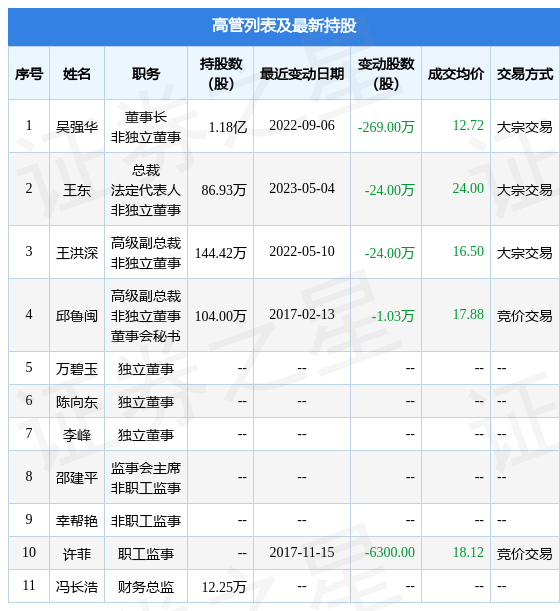Select the change value -6300.00
Image resolution: width=560 pixels, height=611 pixels.
click(389, 553)
